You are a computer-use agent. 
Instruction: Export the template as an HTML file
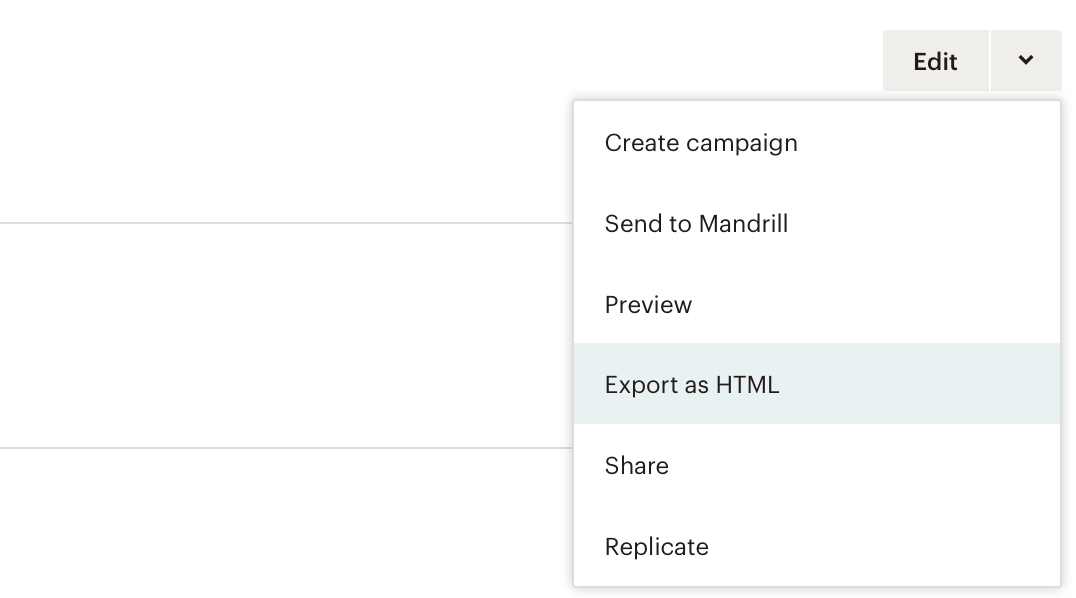click(691, 385)
